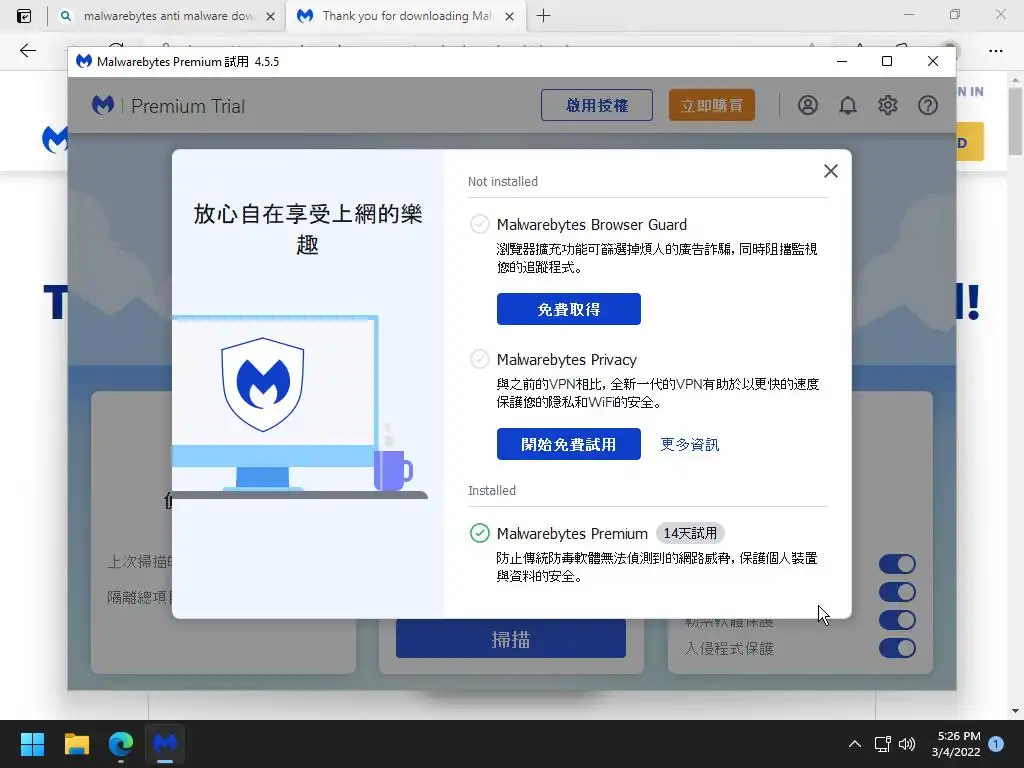
Task: Open the Edge tab actions menu icon
Action: click(x=24, y=16)
